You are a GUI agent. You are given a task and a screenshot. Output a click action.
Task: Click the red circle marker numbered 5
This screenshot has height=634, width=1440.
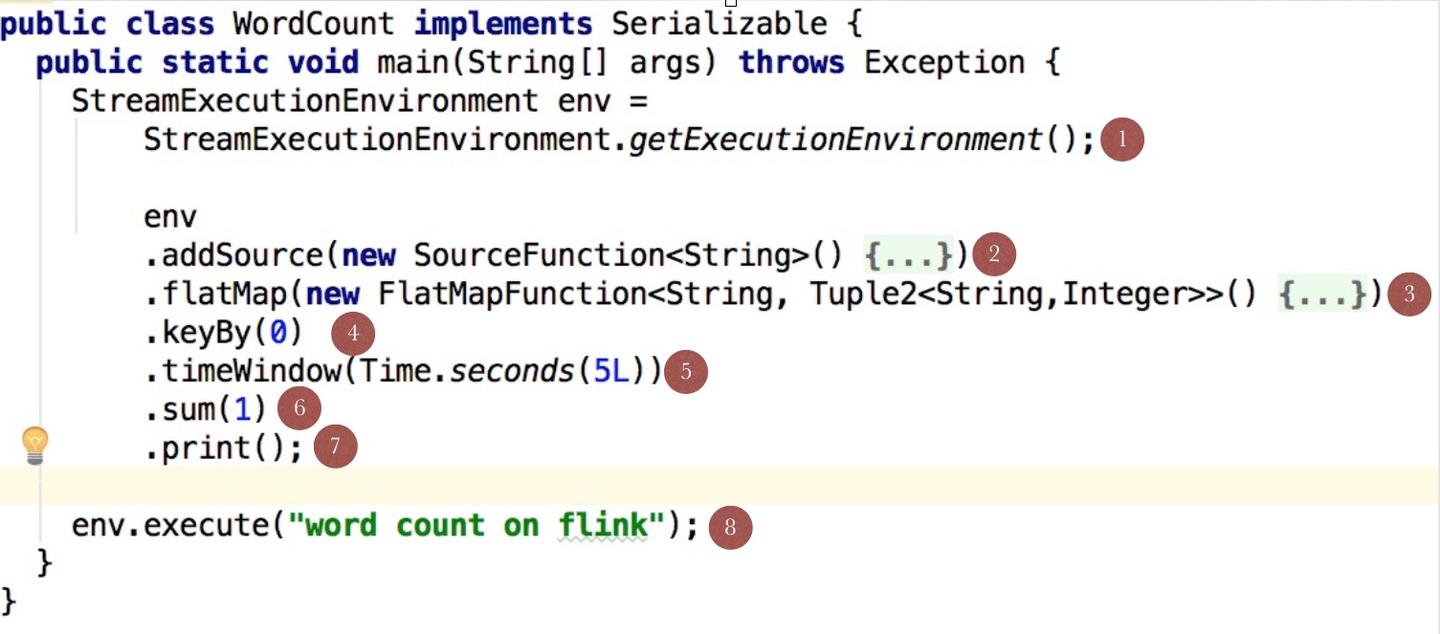(x=685, y=372)
